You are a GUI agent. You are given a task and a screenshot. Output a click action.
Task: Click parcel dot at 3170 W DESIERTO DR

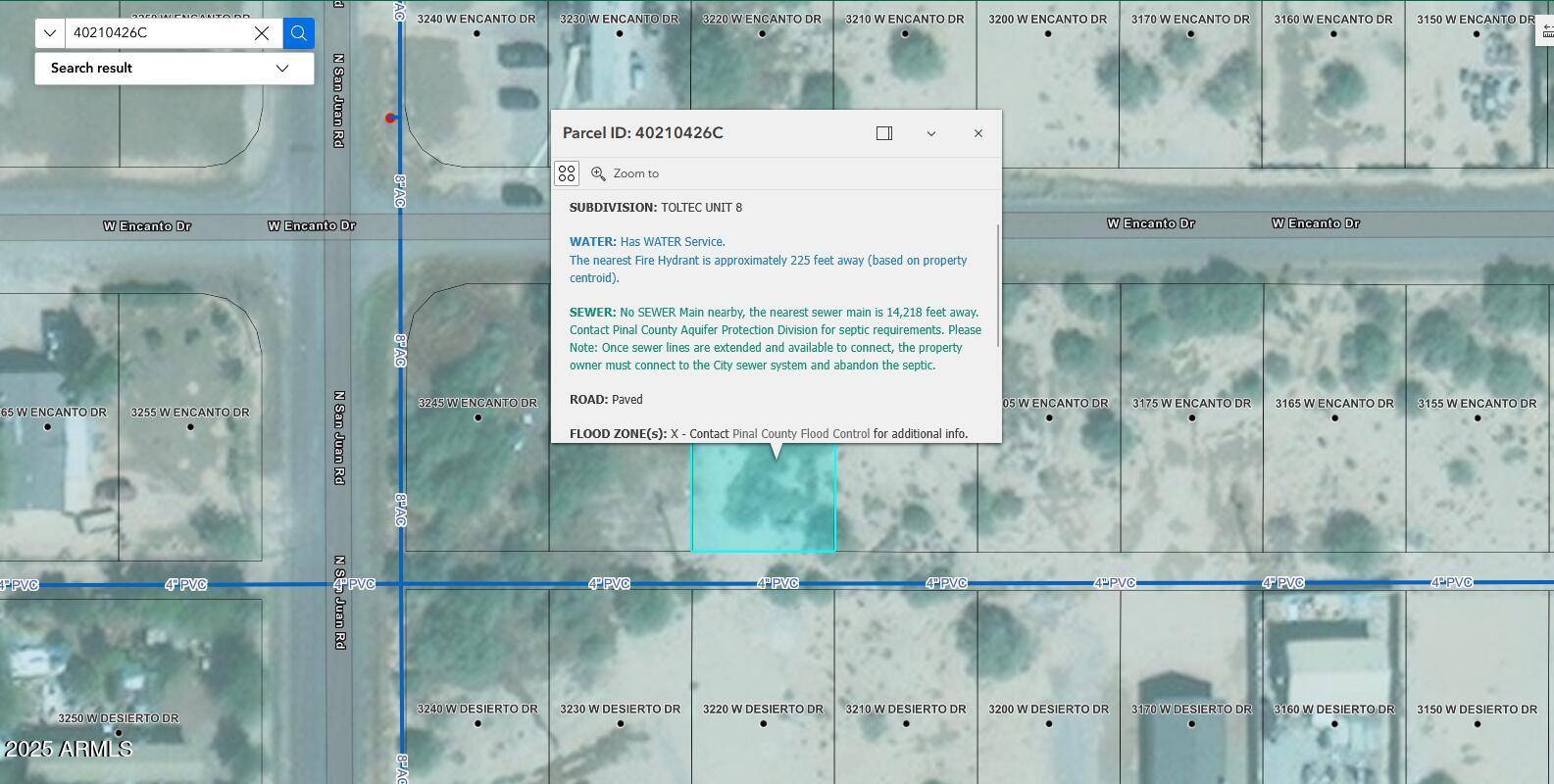coord(1191,724)
